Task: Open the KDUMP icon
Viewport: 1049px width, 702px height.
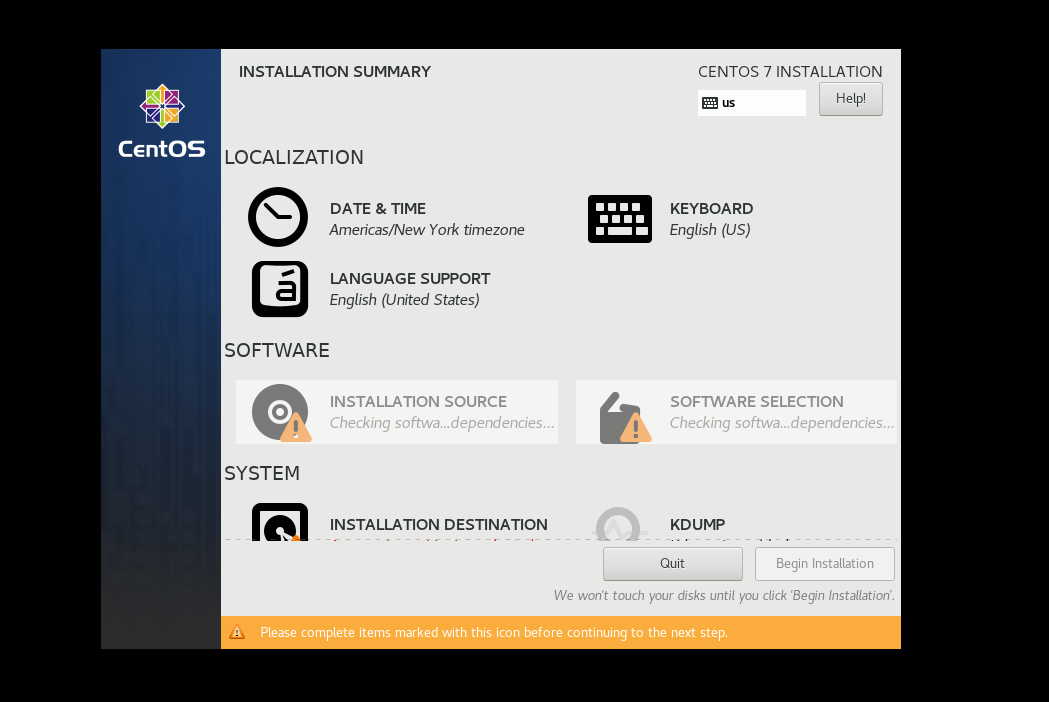Action: (x=617, y=524)
